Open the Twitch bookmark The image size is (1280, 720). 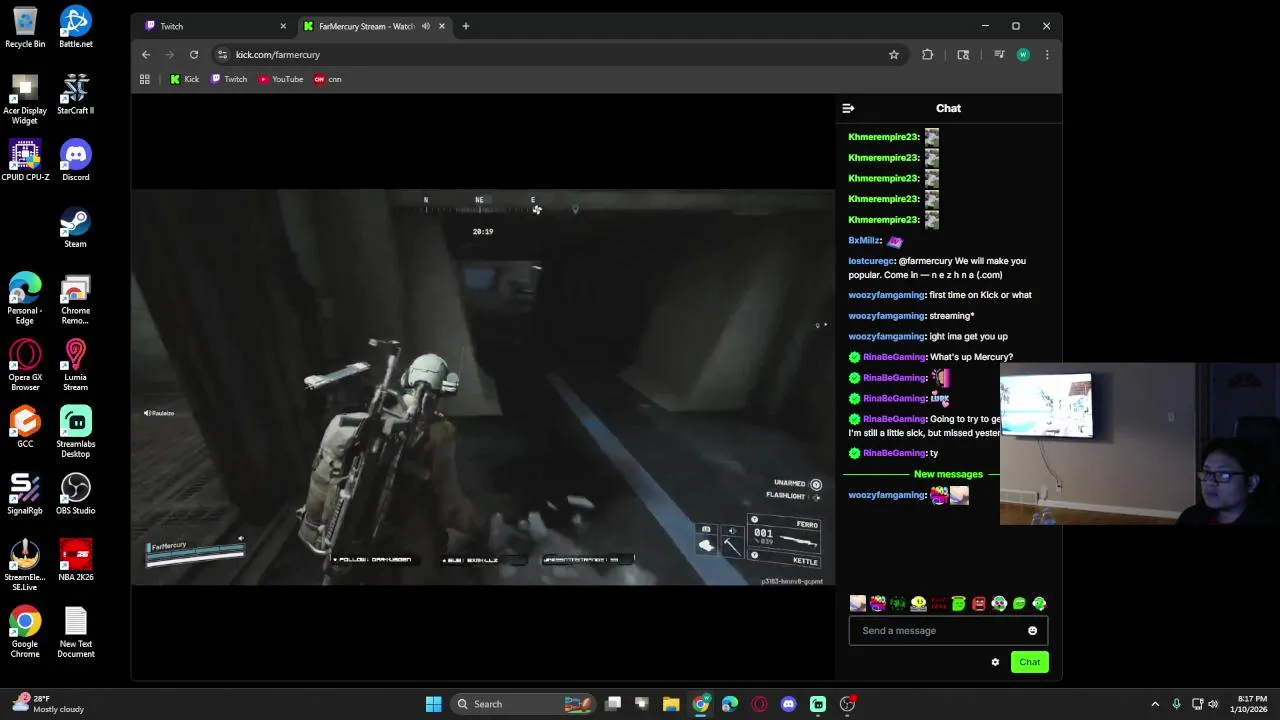tap(229, 79)
